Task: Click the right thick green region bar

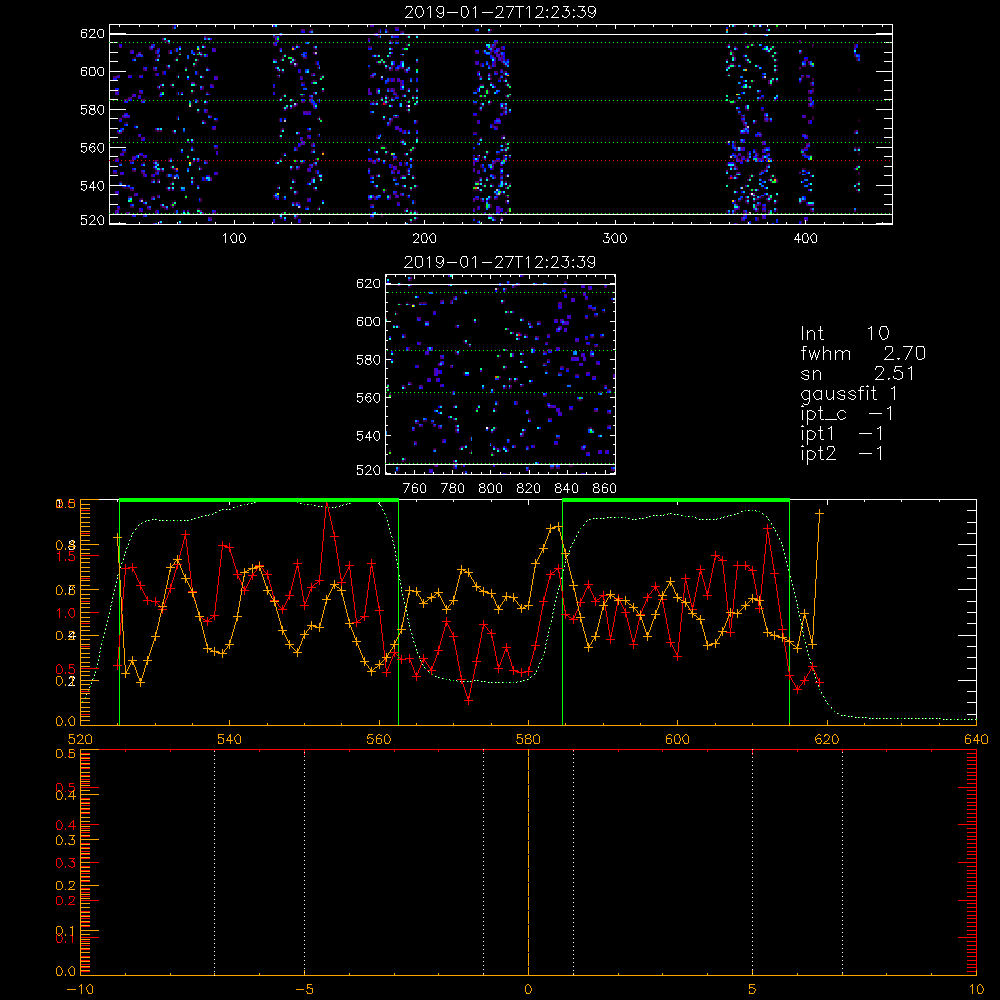Action: pyautogui.click(x=676, y=501)
